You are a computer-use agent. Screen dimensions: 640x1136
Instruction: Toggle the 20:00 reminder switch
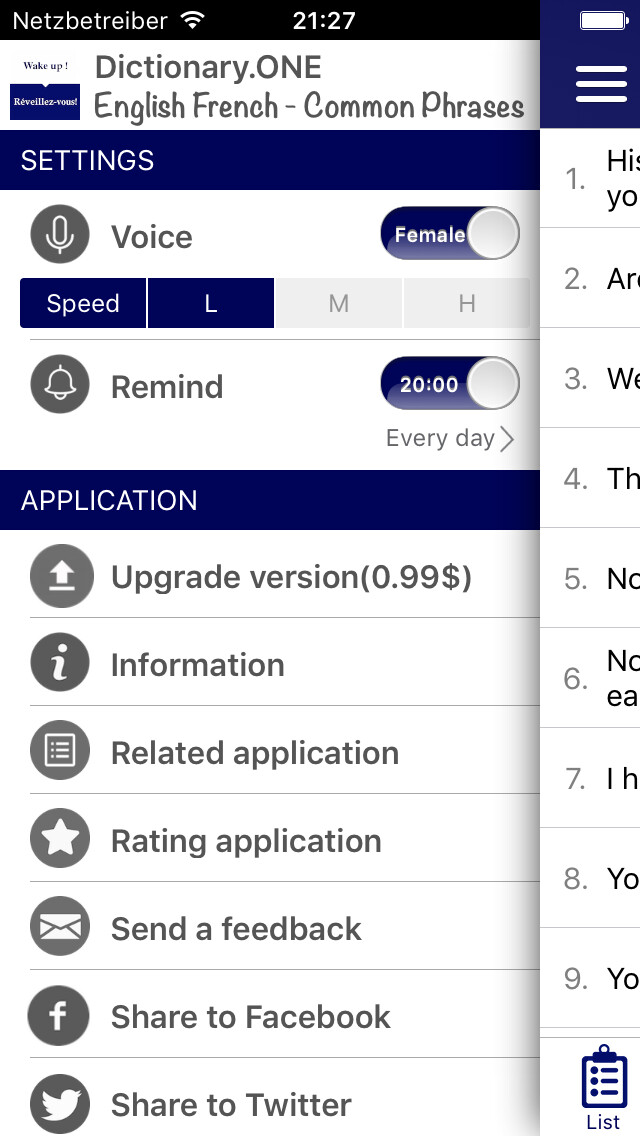(x=450, y=383)
